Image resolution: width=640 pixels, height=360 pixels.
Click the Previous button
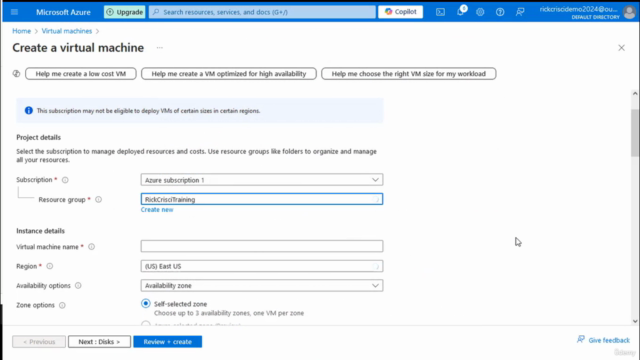click(x=39, y=342)
